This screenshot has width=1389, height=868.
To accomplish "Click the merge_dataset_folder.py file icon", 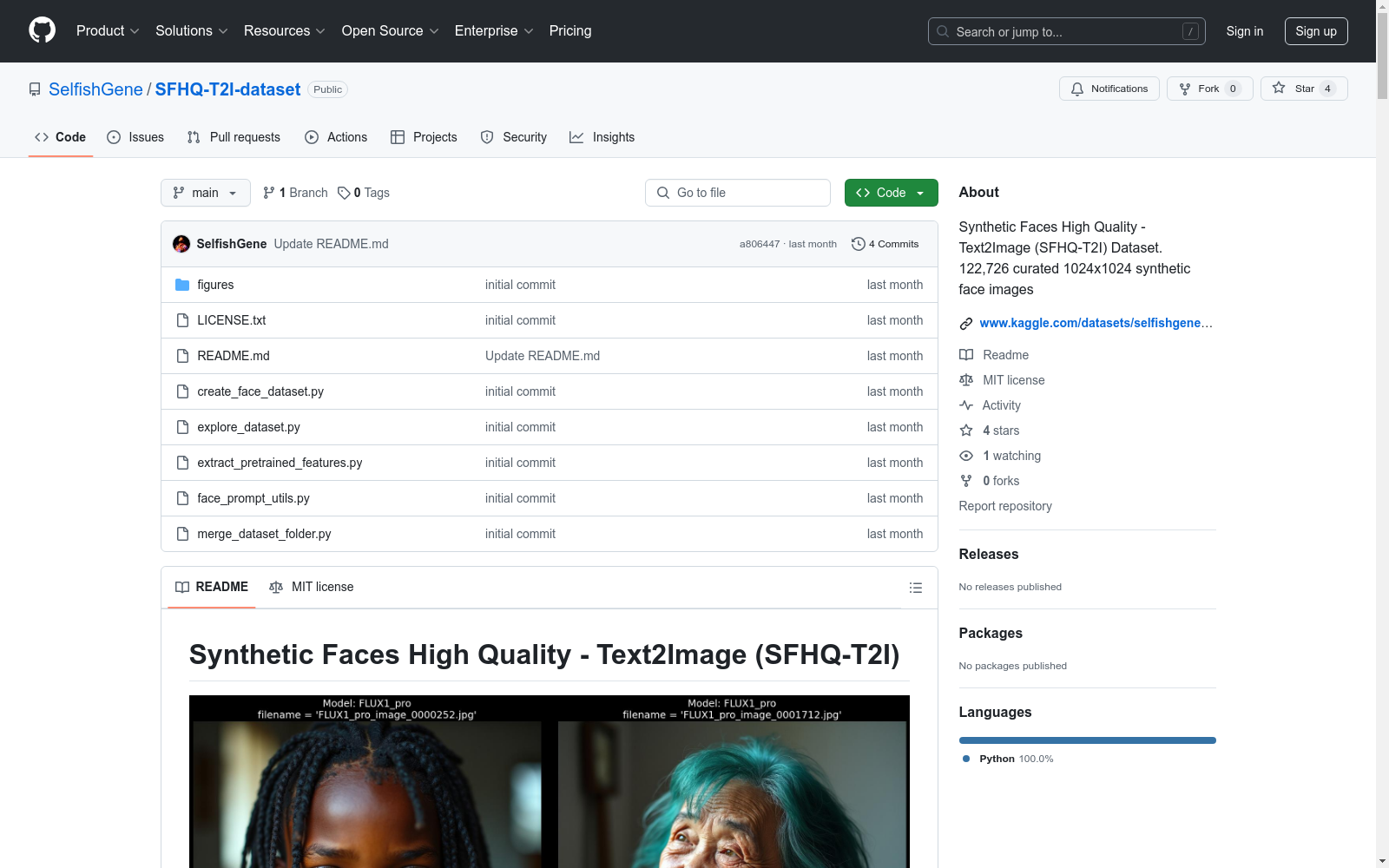I will click(182, 534).
